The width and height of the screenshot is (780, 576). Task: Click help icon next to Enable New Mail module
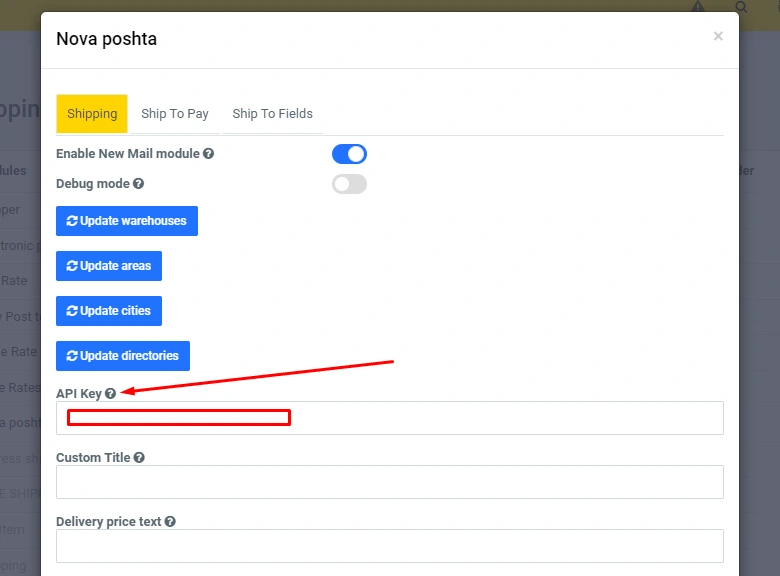coord(209,154)
